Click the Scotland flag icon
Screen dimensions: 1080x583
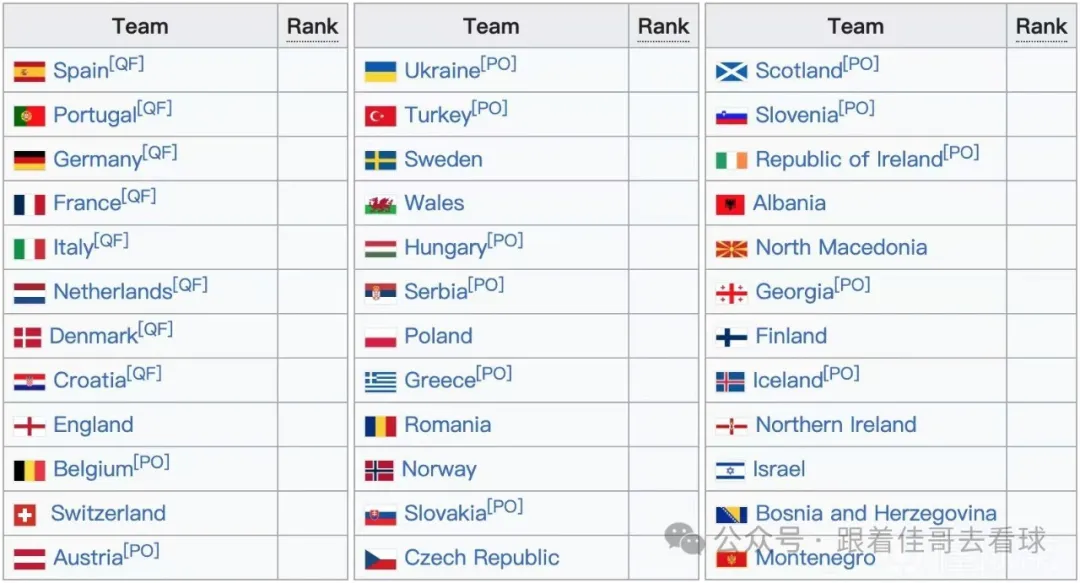coord(731,72)
